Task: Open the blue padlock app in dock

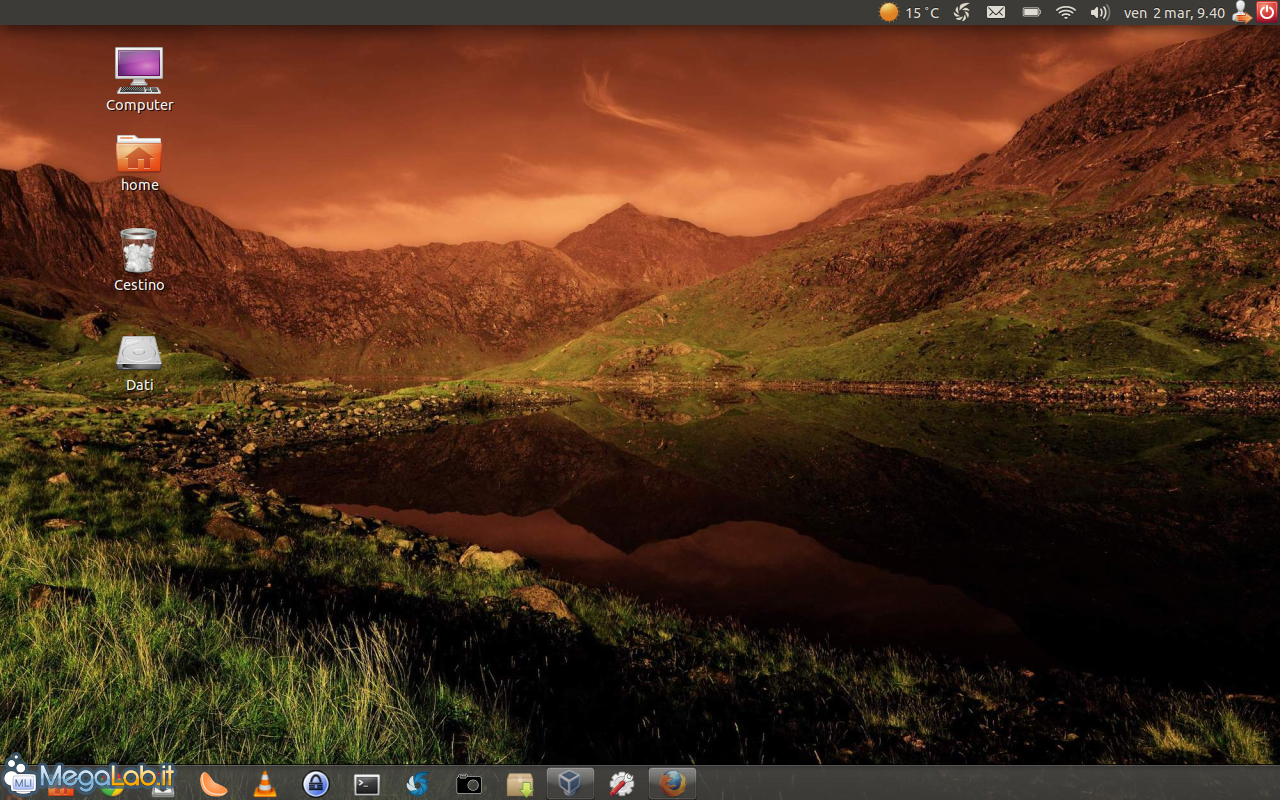Action: (316, 784)
